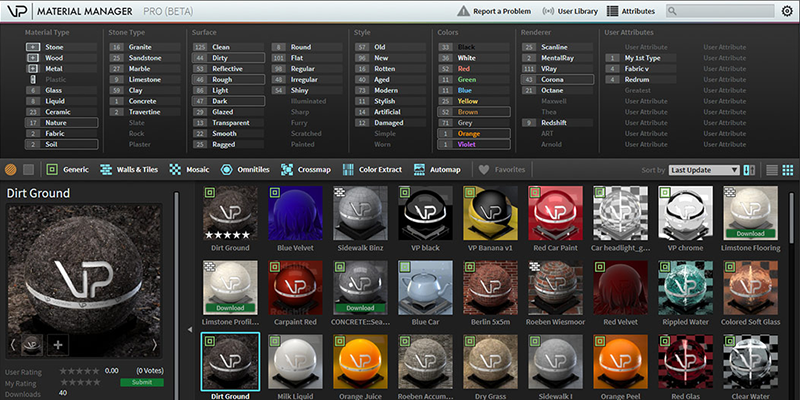Screen dimensions: 800x400
Task: Filter by Shiny surface
Action: 307,90
